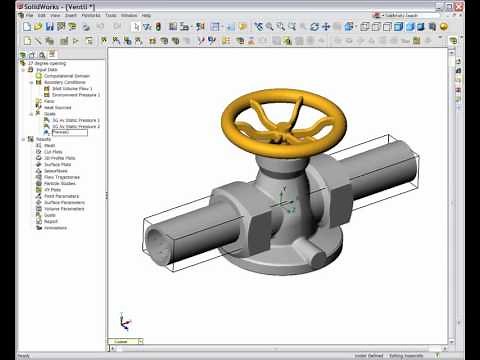Click the Select arrow cursor tool
Viewport: 480px width, 360px height.
tap(136, 27)
